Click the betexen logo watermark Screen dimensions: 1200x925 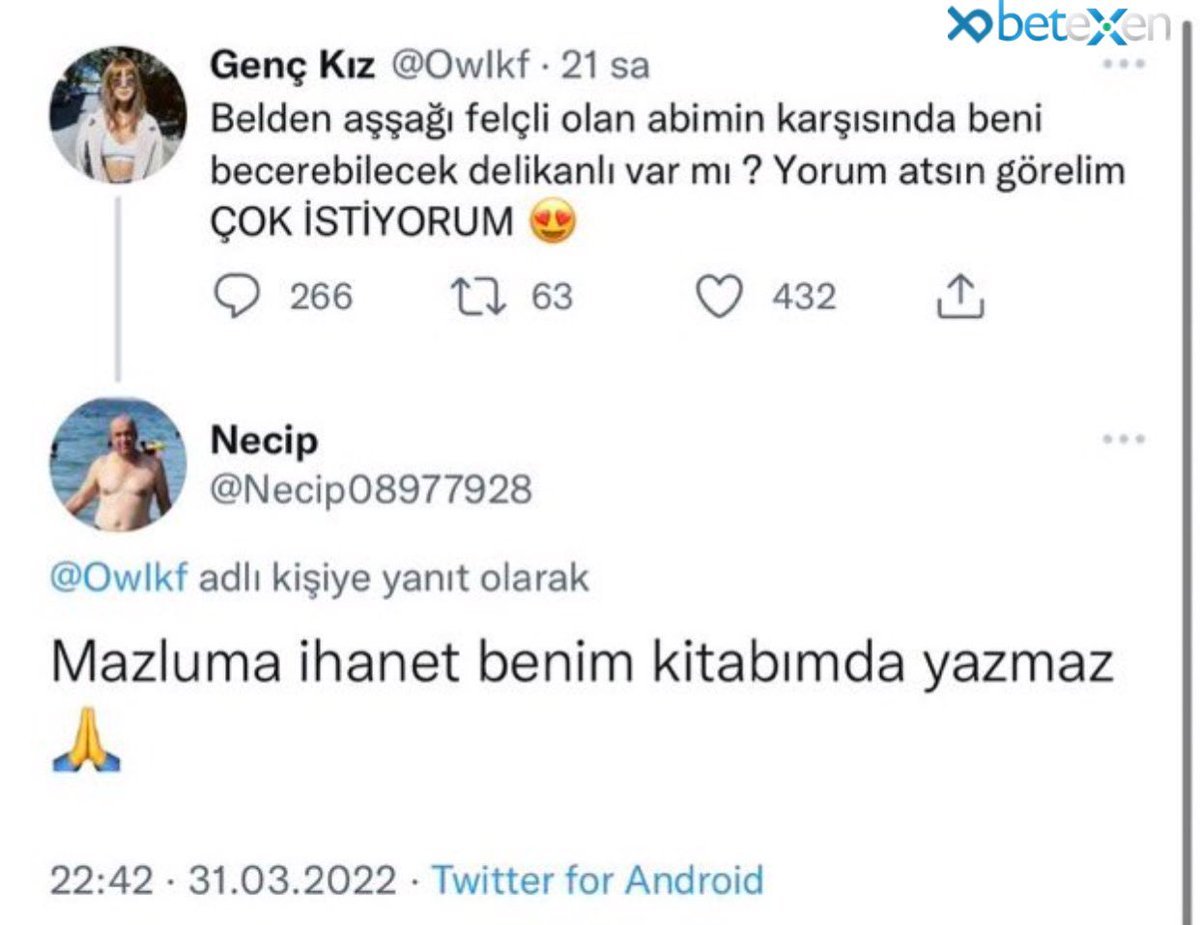point(1058,25)
